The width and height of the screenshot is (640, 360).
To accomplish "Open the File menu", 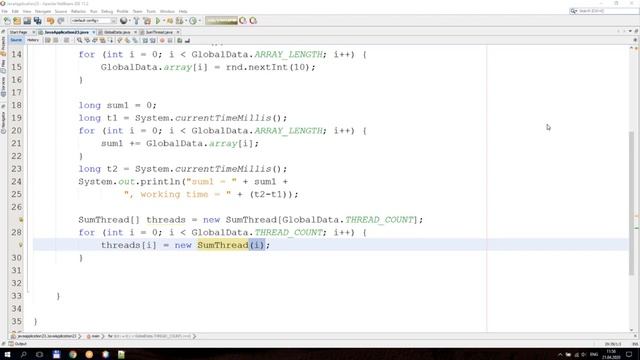I will pyautogui.click(x=4, y=11).
